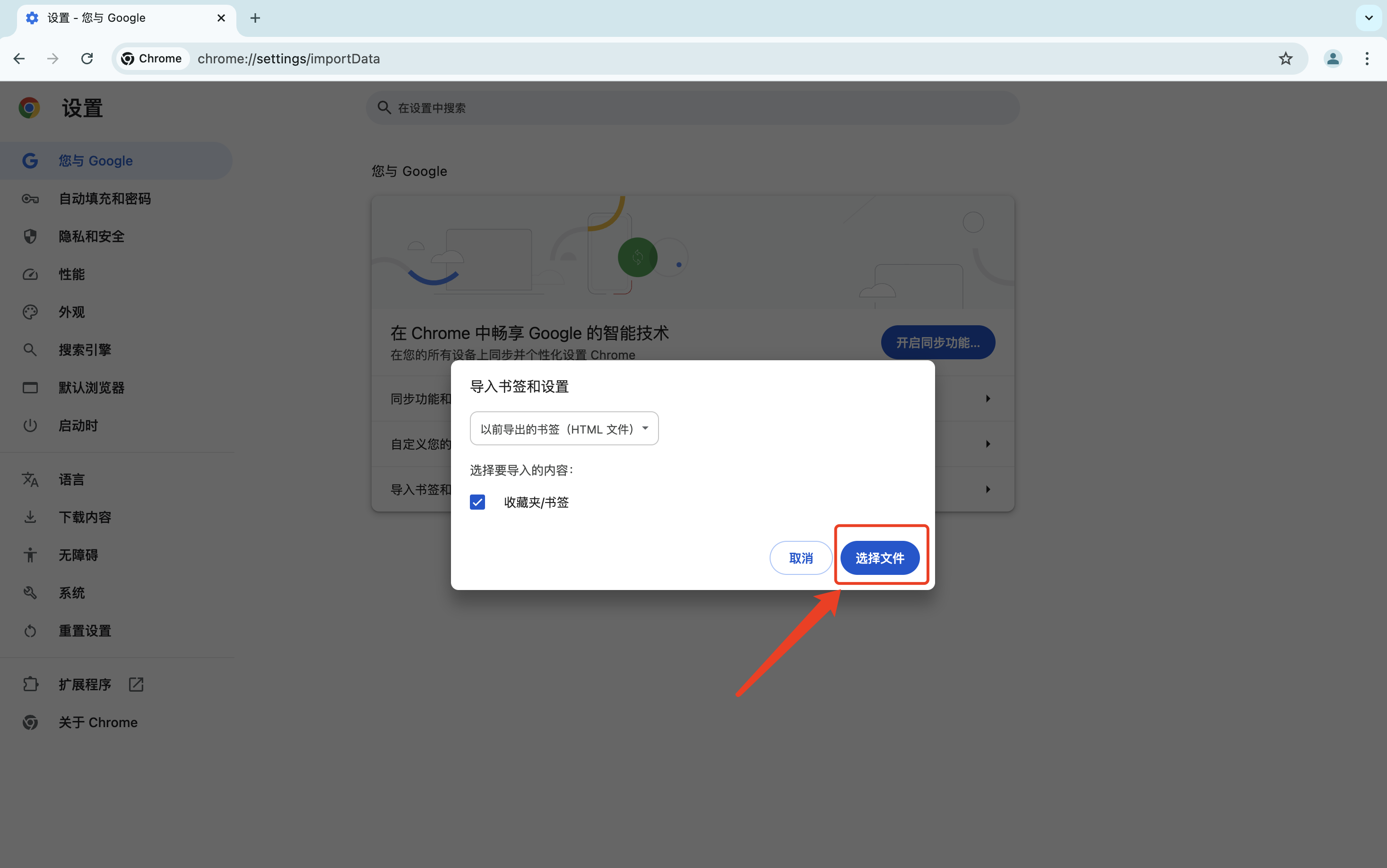The image size is (1387, 868).
Task: Click the palette icon for appearance
Action: point(30,312)
